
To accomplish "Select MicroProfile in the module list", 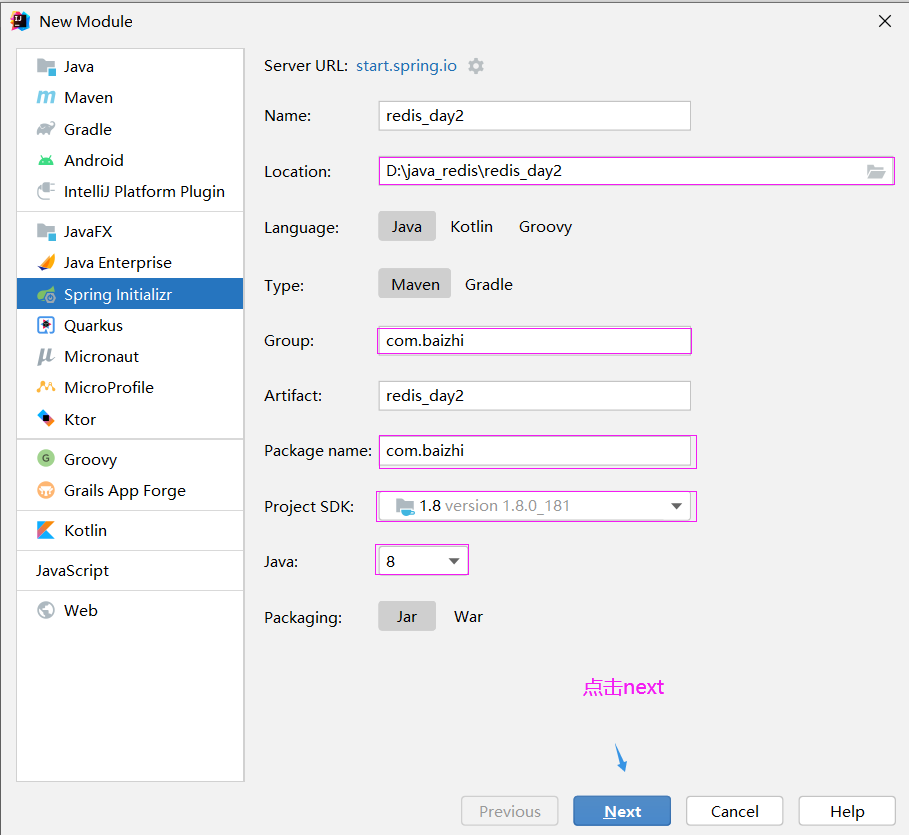I will (130, 387).
